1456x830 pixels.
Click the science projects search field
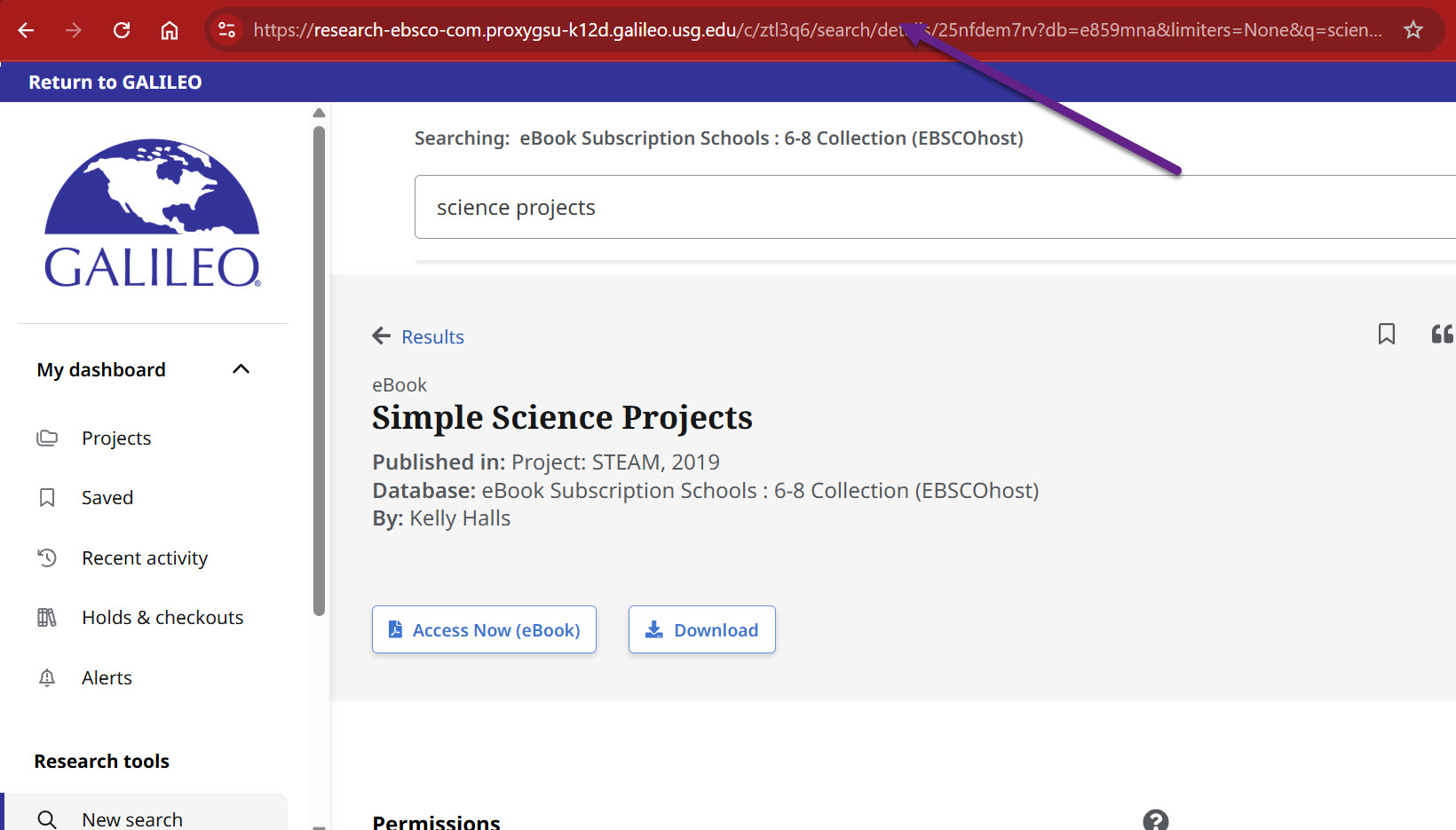point(935,207)
